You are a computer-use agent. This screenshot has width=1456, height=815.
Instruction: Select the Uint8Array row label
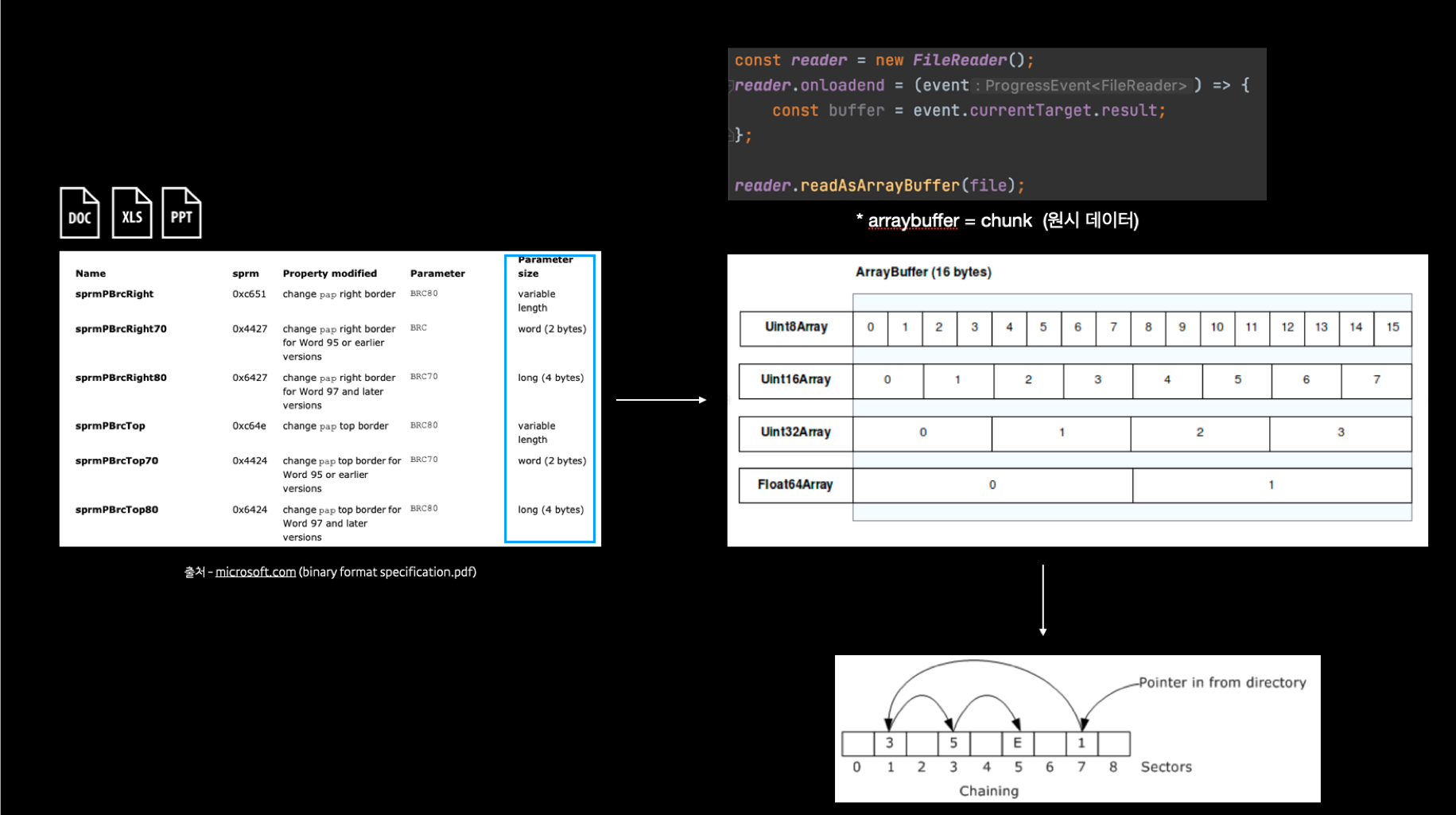[x=796, y=328]
